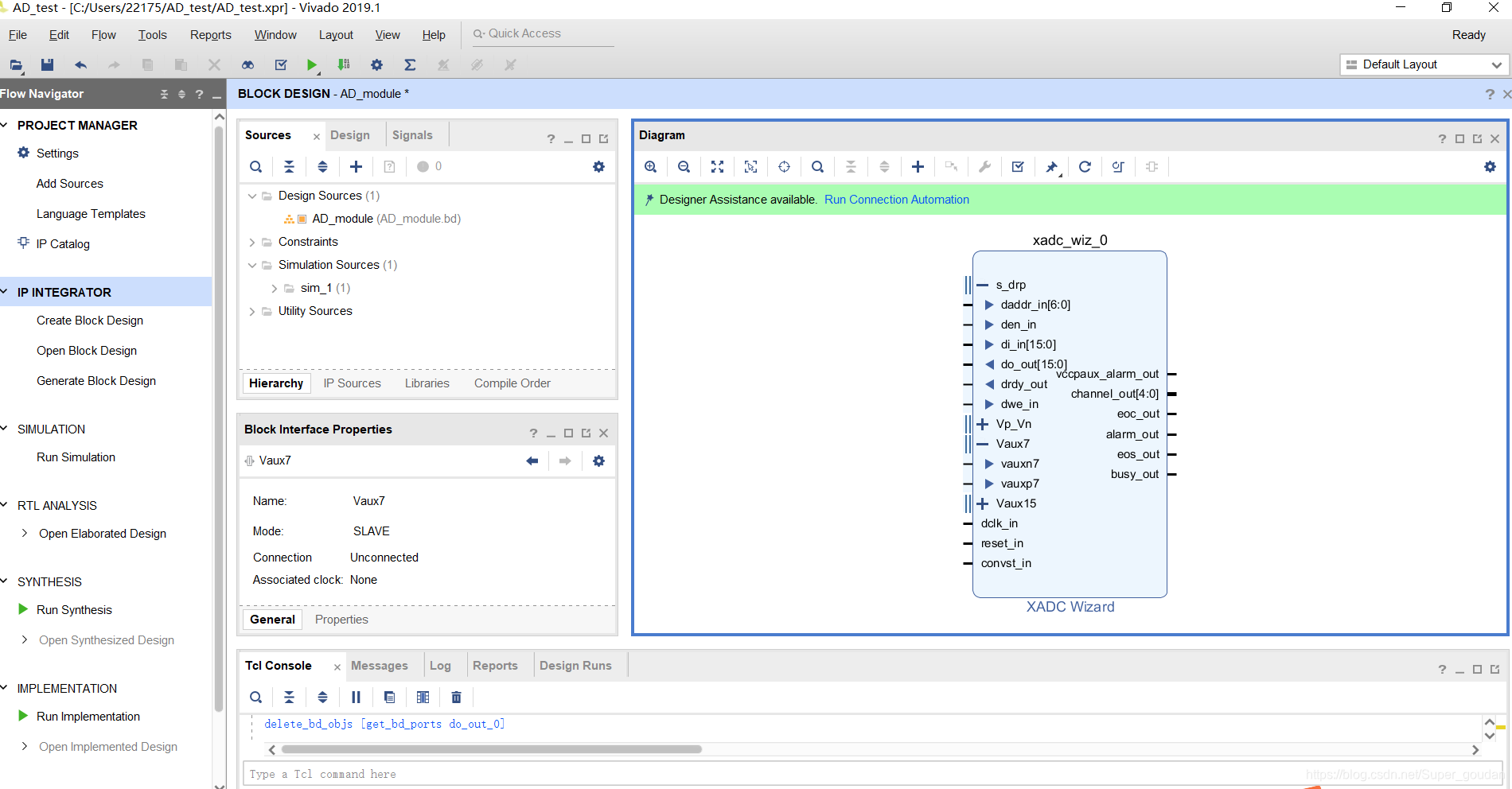Add sources with the plus icon

click(x=356, y=166)
